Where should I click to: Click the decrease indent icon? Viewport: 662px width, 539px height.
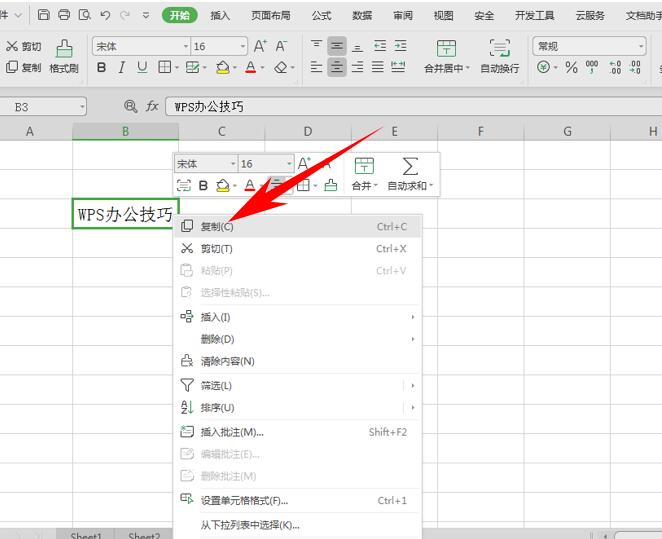pos(380,46)
